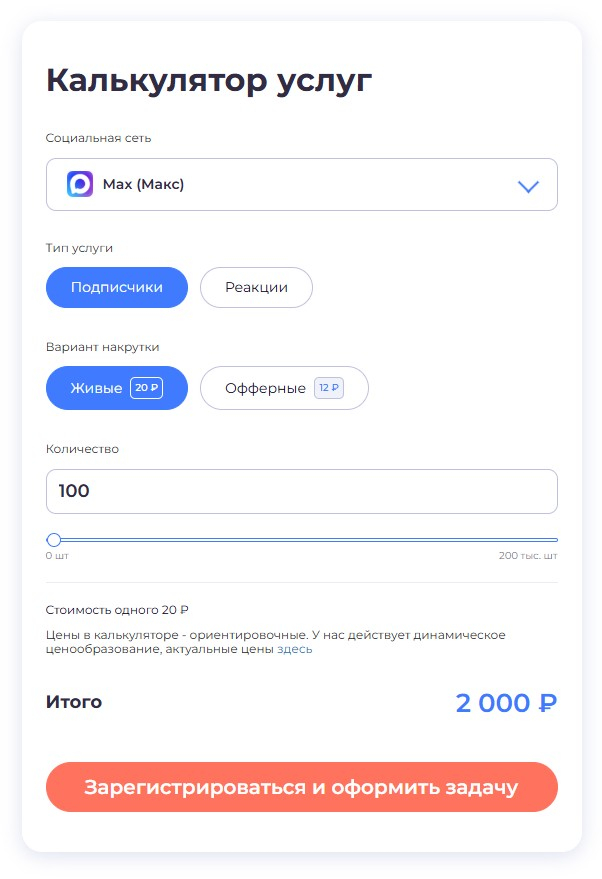Click the 20 ₽ price badge

pos(147,388)
